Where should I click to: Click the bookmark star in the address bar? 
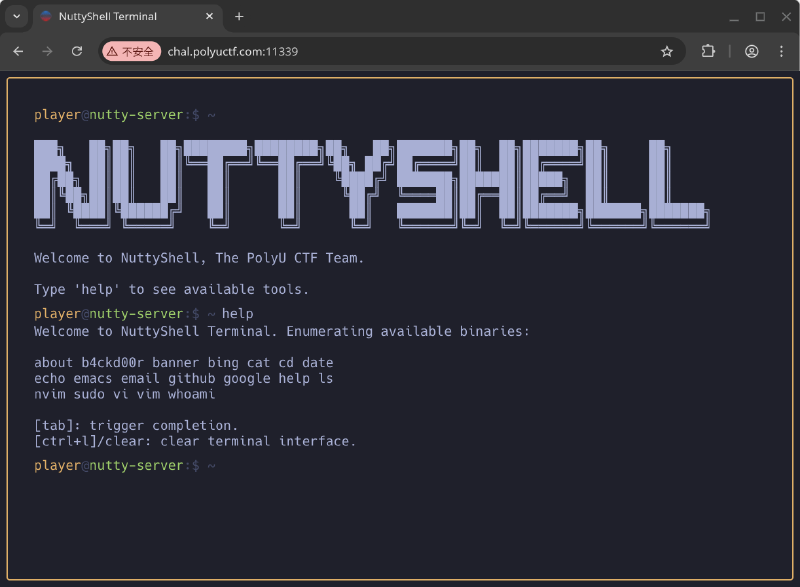click(x=667, y=51)
